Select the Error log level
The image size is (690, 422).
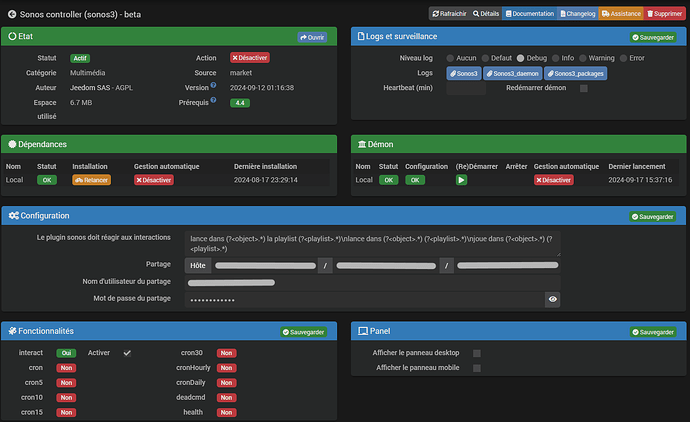[623, 58]
